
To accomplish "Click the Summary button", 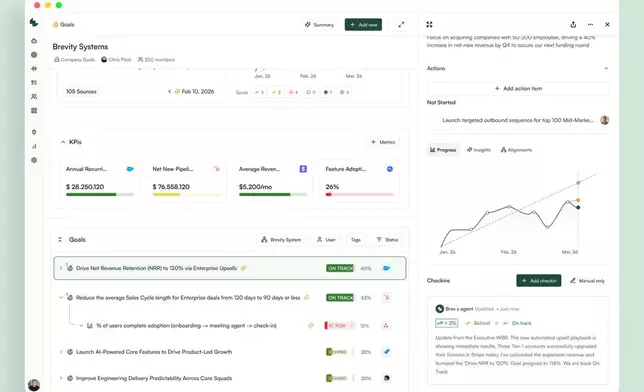I will pos(320,25).
